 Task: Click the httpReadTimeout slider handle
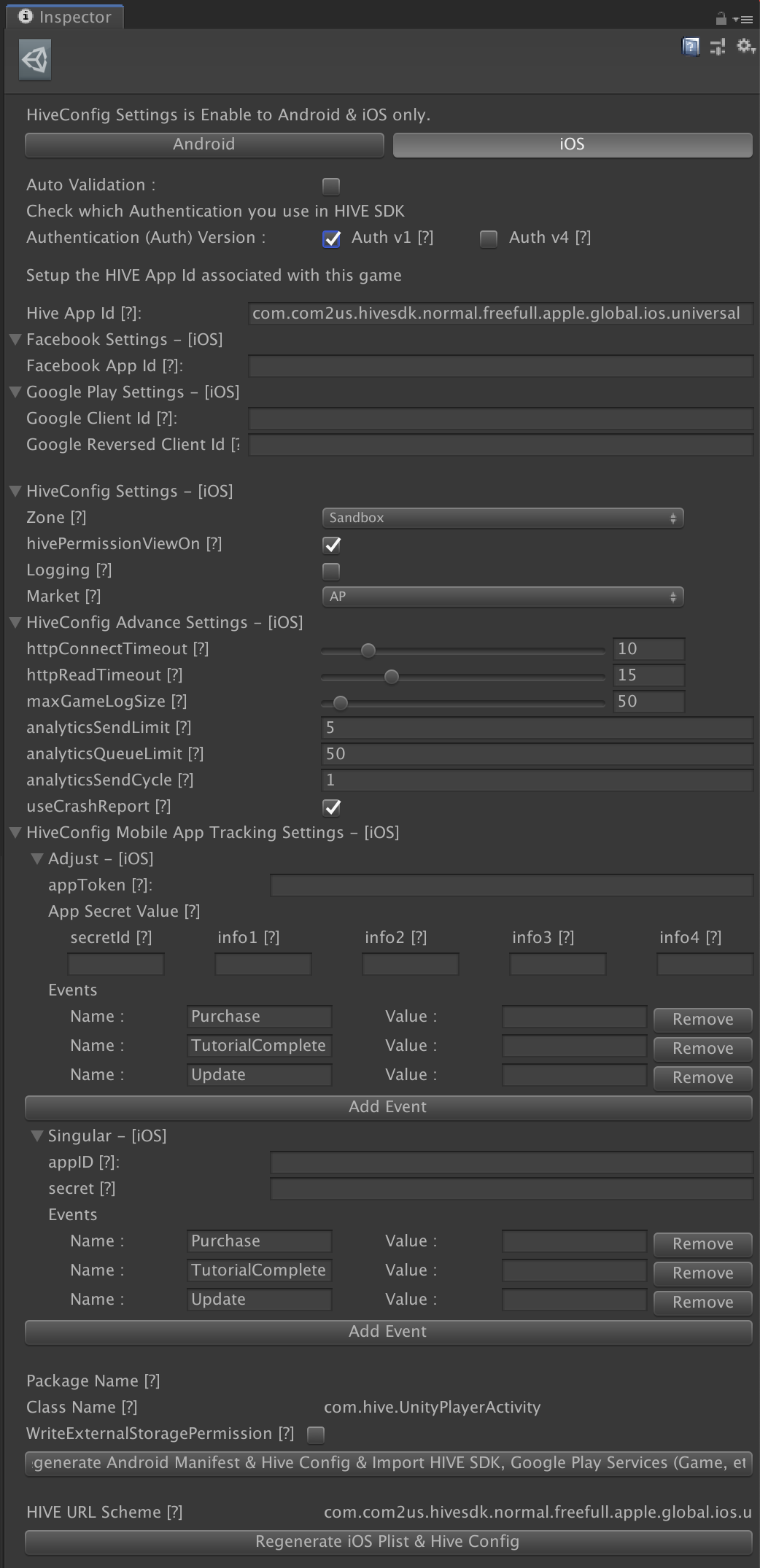click(392, 676)
